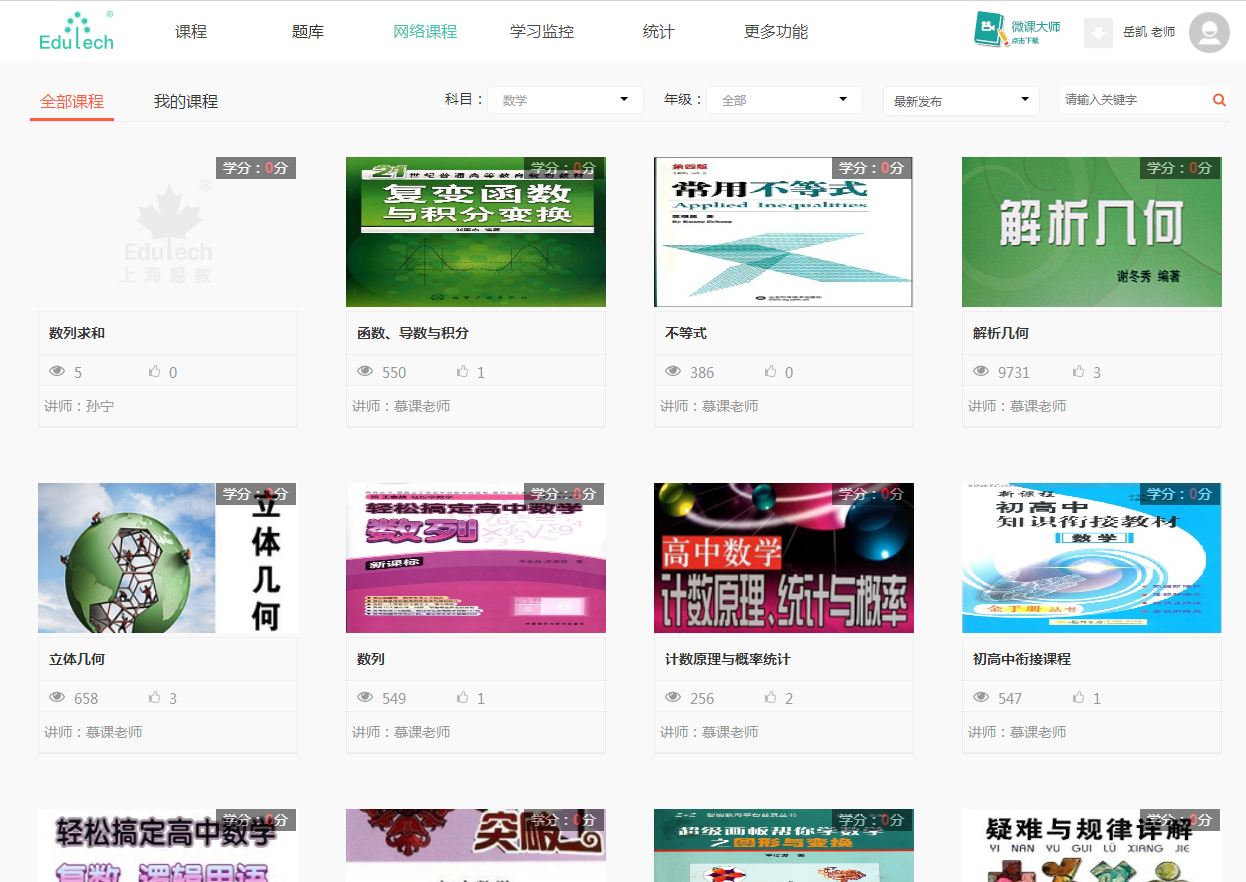Click the download arrow icon beside 岳凯 老师
The image size is (1246, 882).
pyautogui.click(x=1098, y=32)
